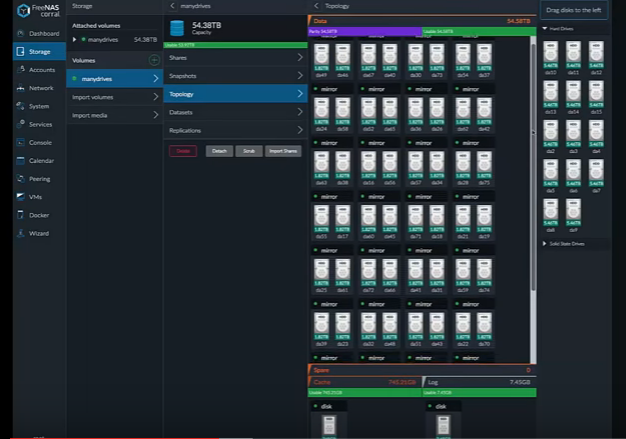Screen dimensions: 626x439
Task: Click the disk under the Cache section
Action: [329, 426]
